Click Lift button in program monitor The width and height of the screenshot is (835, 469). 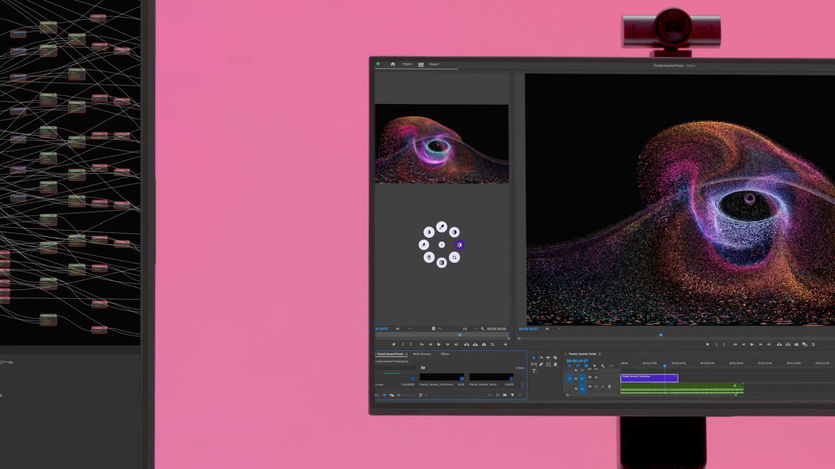779,344
